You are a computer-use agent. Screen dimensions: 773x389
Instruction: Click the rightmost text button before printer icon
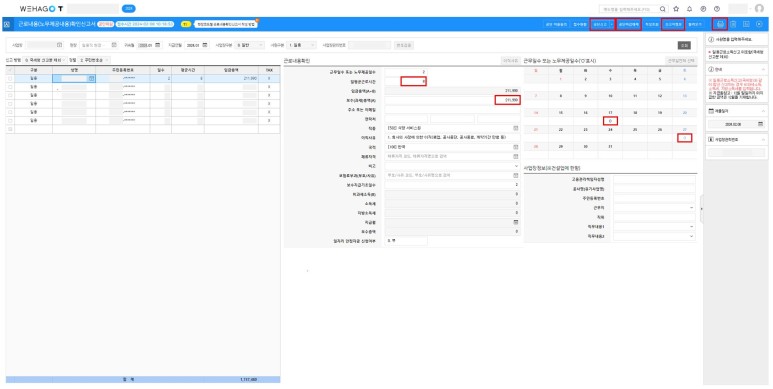click(695, 24)
